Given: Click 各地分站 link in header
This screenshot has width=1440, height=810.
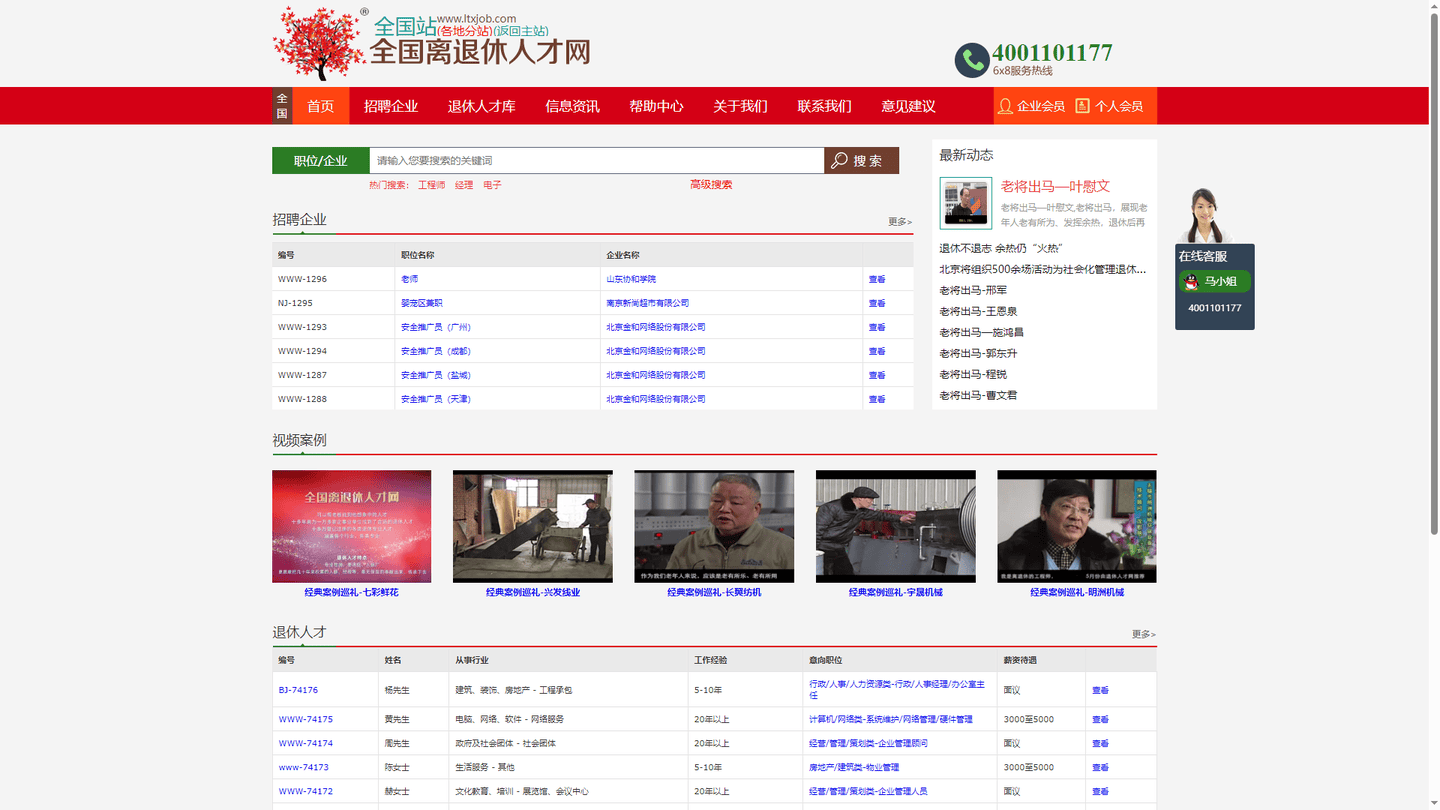Looking at the screenshot, I should 465,31.
